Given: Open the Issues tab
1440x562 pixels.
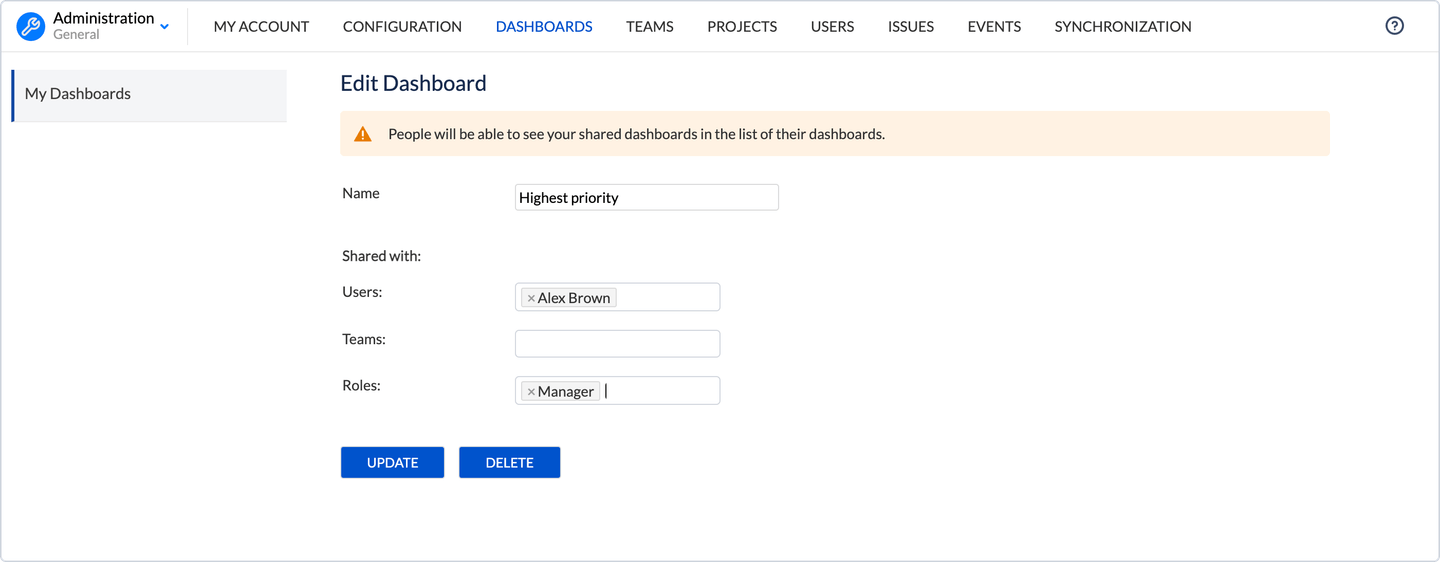Looking at the screenshot, I should (x=910, y=27).
